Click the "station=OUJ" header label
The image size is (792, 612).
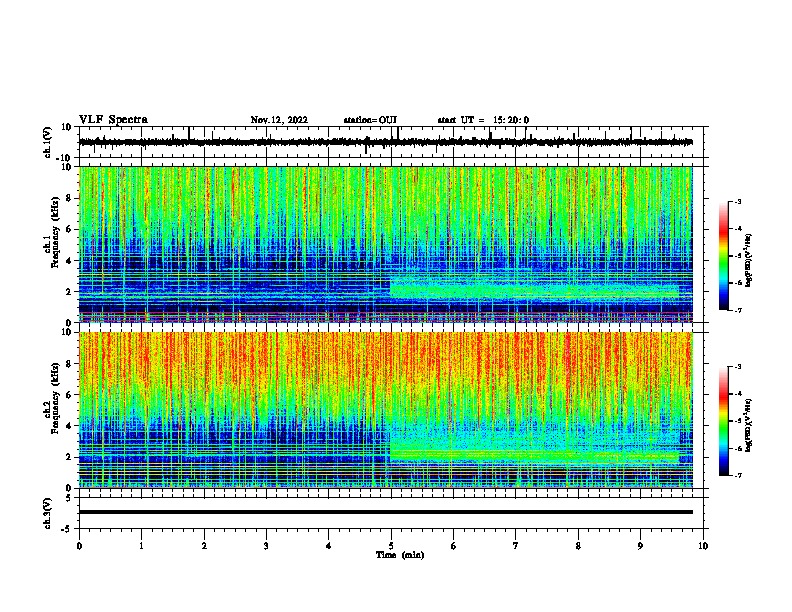tap(370, 120)
